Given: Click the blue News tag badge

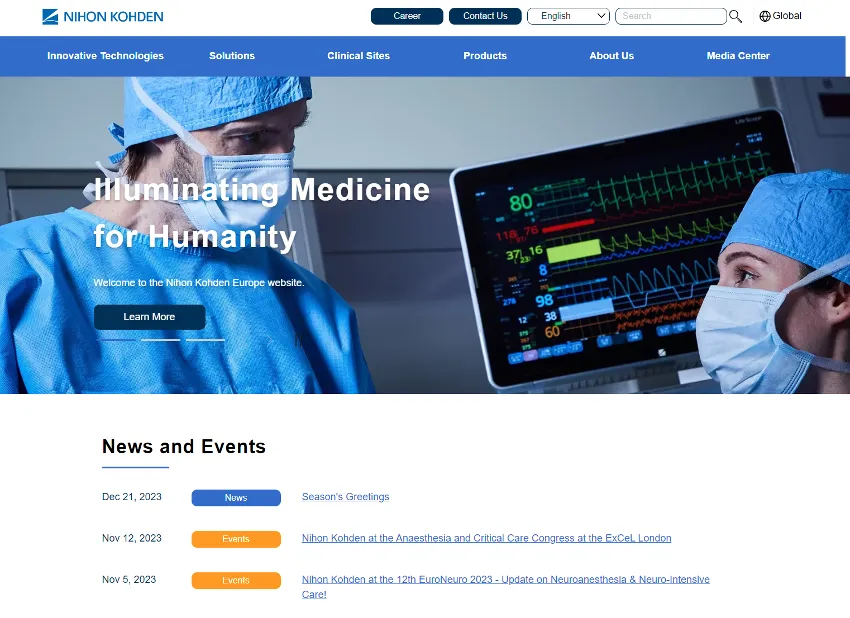Looking at the screenshot, I should point(236,498).
